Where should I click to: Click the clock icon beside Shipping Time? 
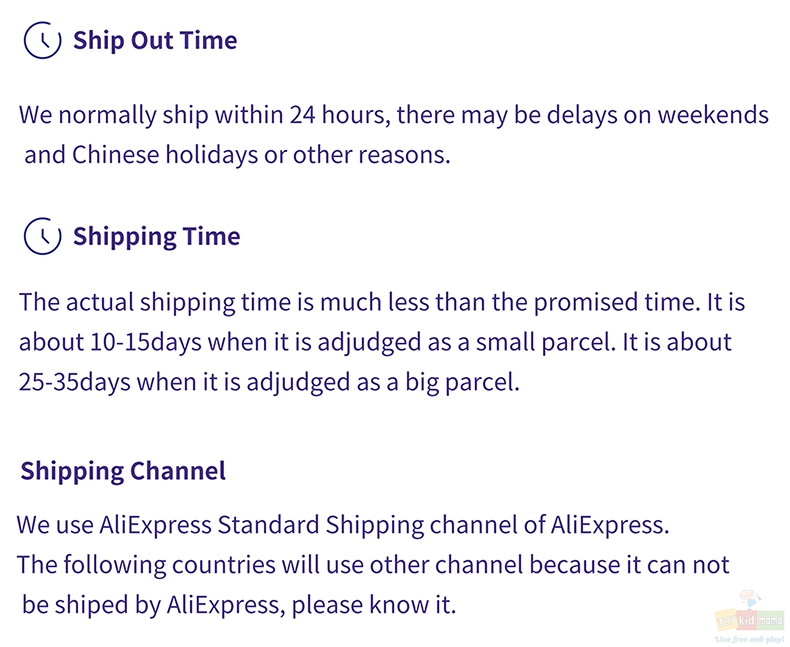(42, 236)
